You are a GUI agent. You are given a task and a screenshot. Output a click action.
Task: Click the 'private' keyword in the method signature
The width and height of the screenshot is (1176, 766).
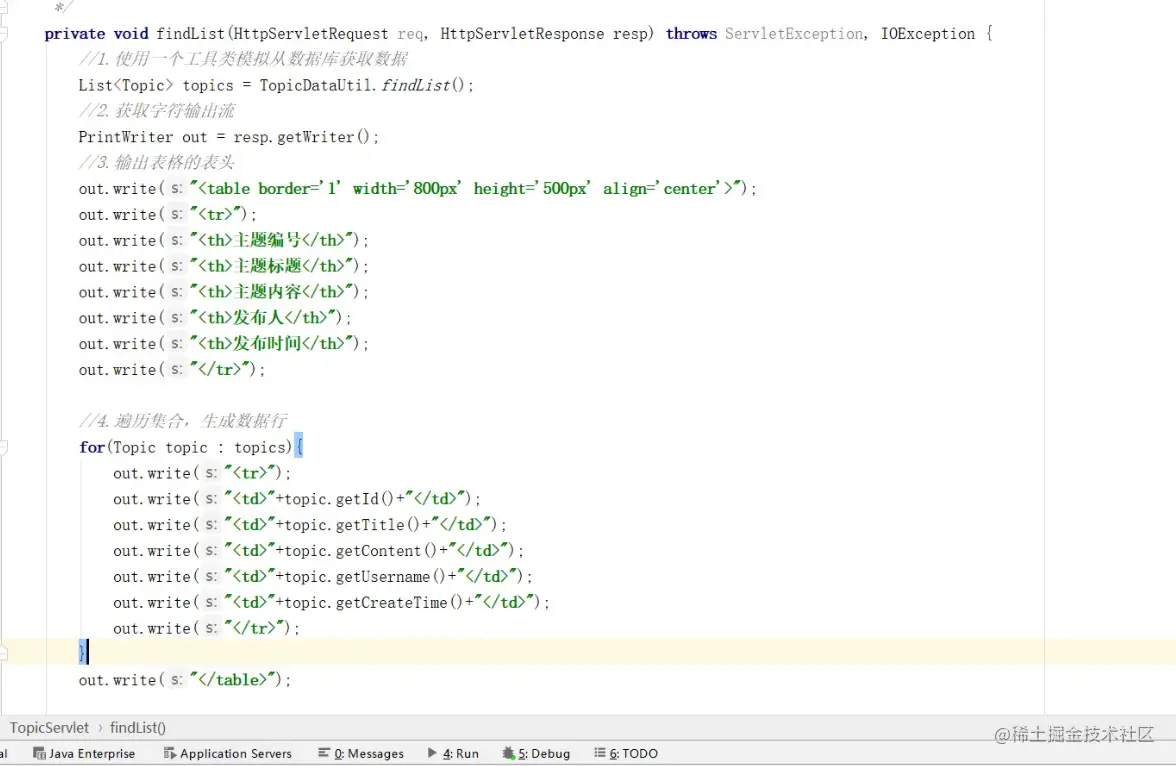(74, 34)
